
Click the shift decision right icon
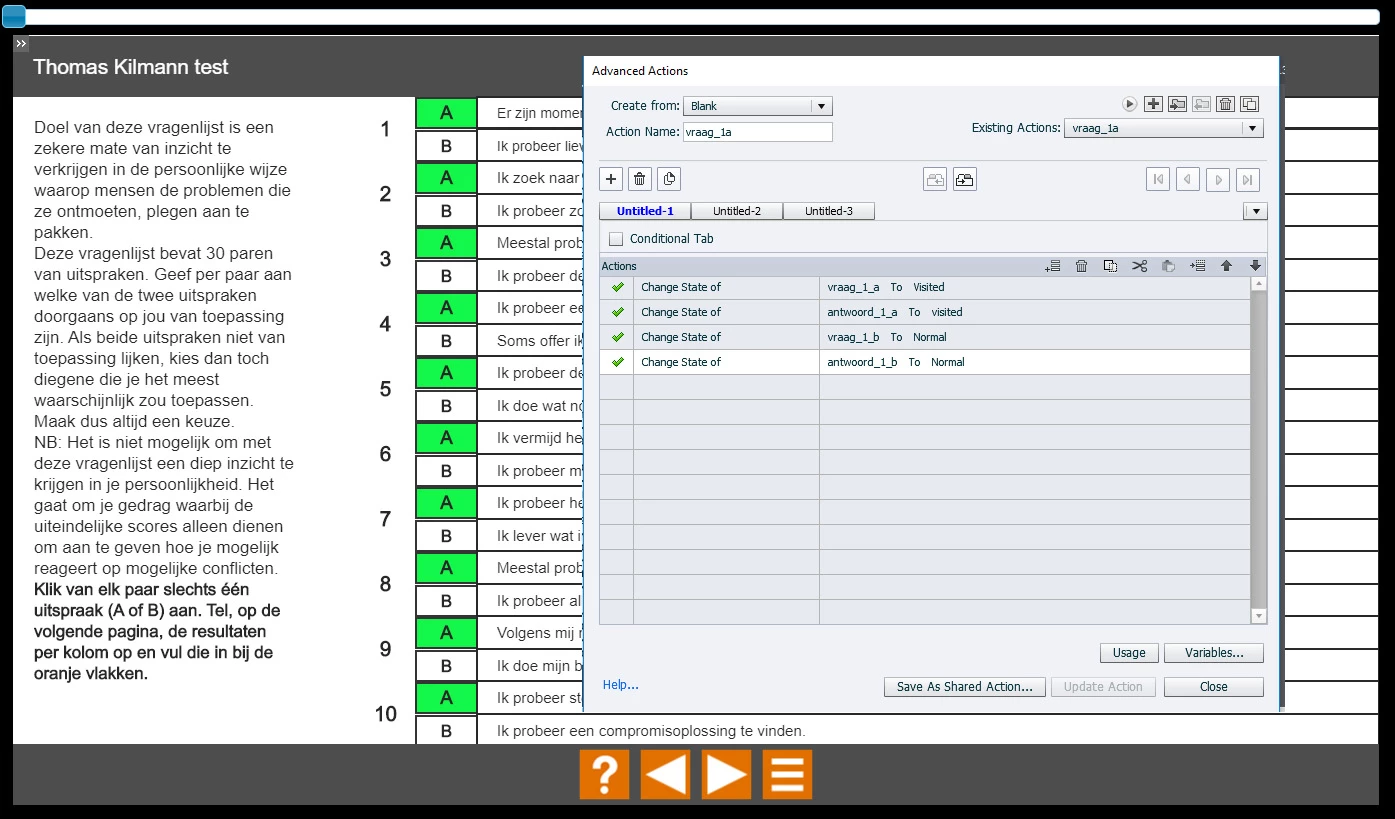click(x=964, y=179)
